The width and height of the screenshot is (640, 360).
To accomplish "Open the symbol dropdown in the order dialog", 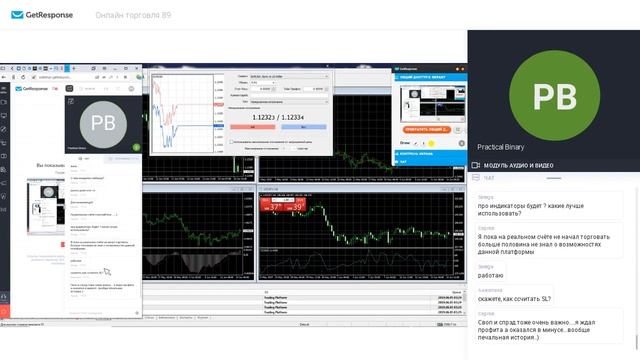I will (x=289, y=76).
